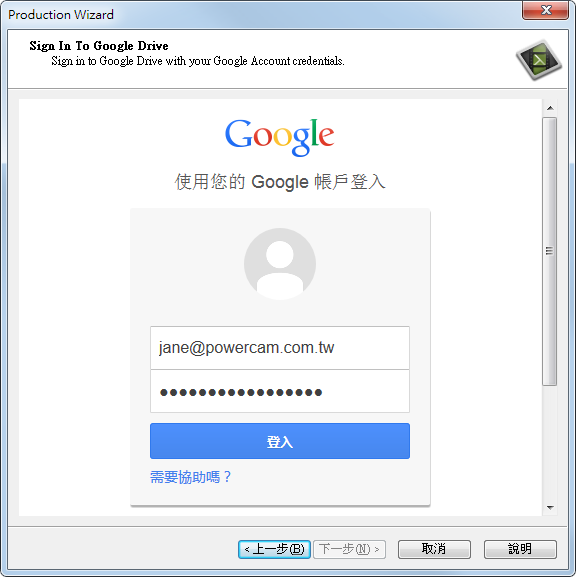The image size is (576, 577).
Task: Click the disabled 下一步(N) next button
Action: 349,549
